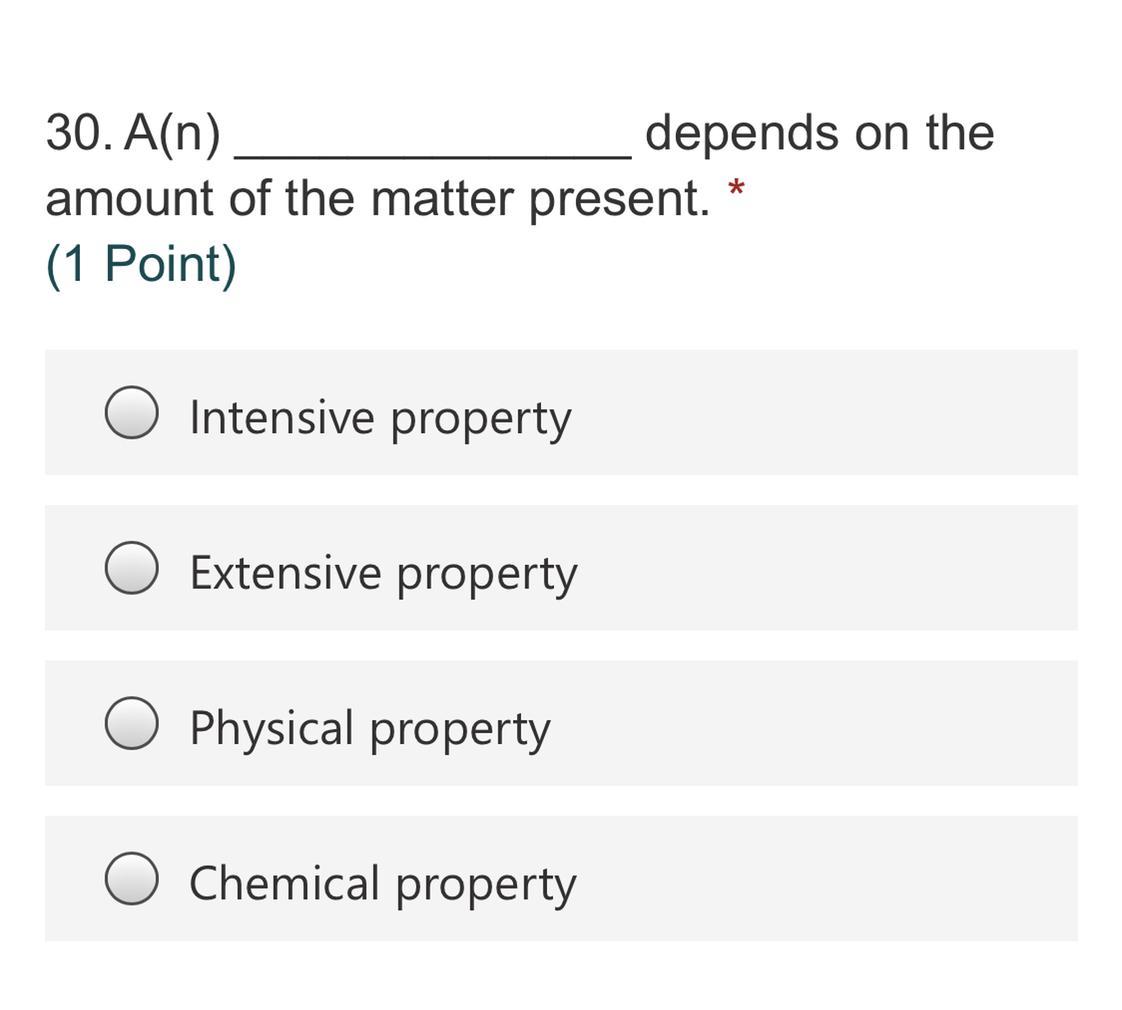Click the 'depends on the' question text
This screenshot has width=1122, height=1010.
[x=820, y=134]
